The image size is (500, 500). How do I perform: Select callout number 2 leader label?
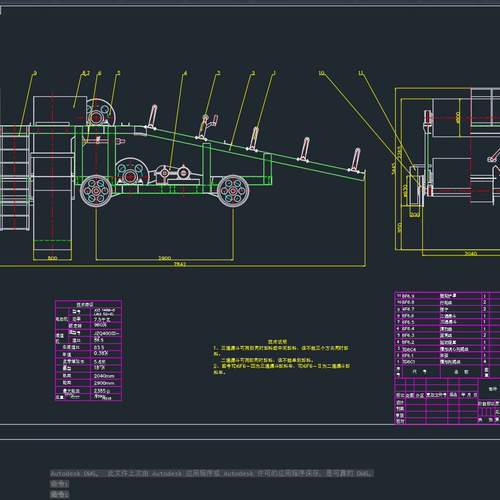[253, 73]
